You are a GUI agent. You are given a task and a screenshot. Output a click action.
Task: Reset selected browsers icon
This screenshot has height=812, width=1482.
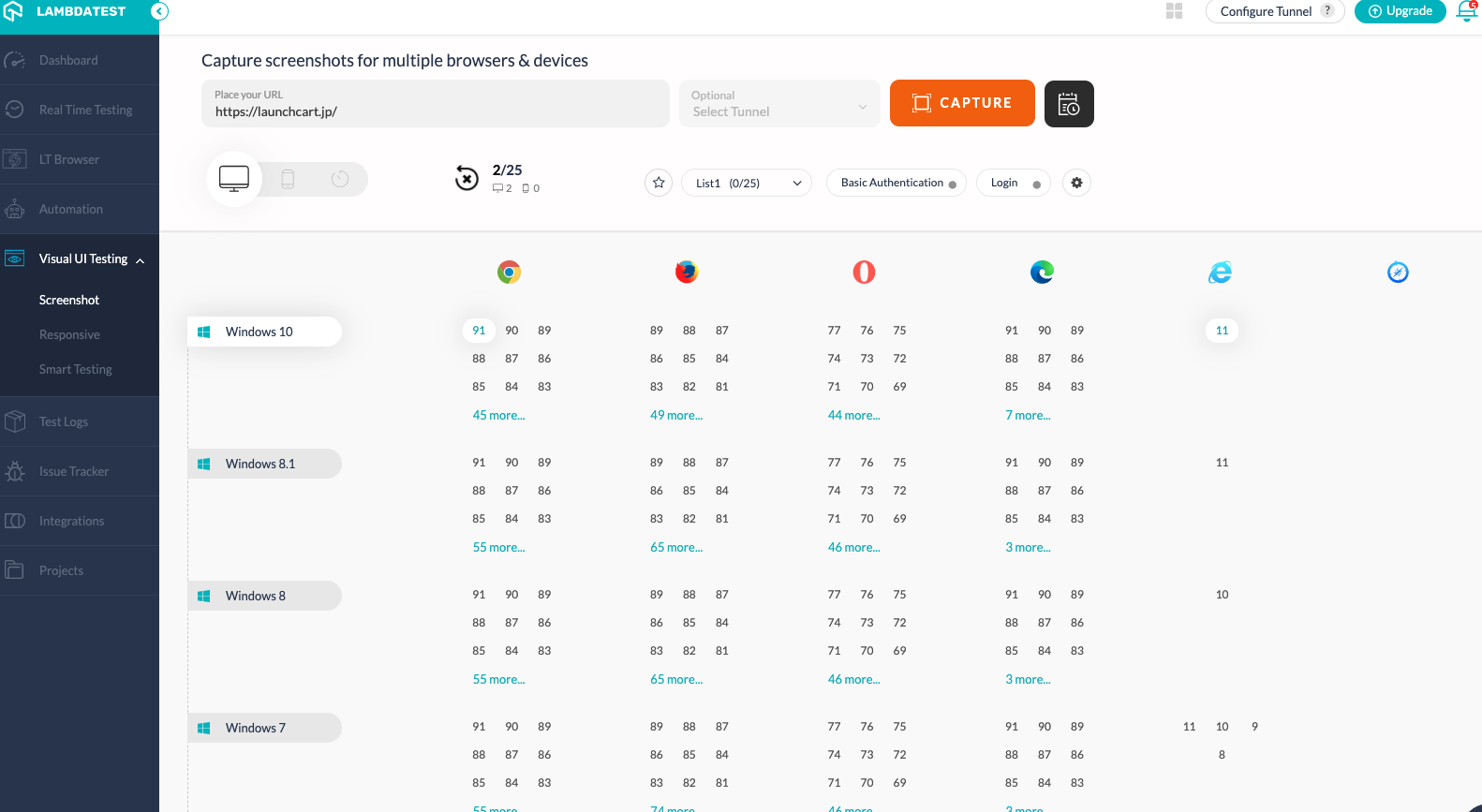click(467, 177)
